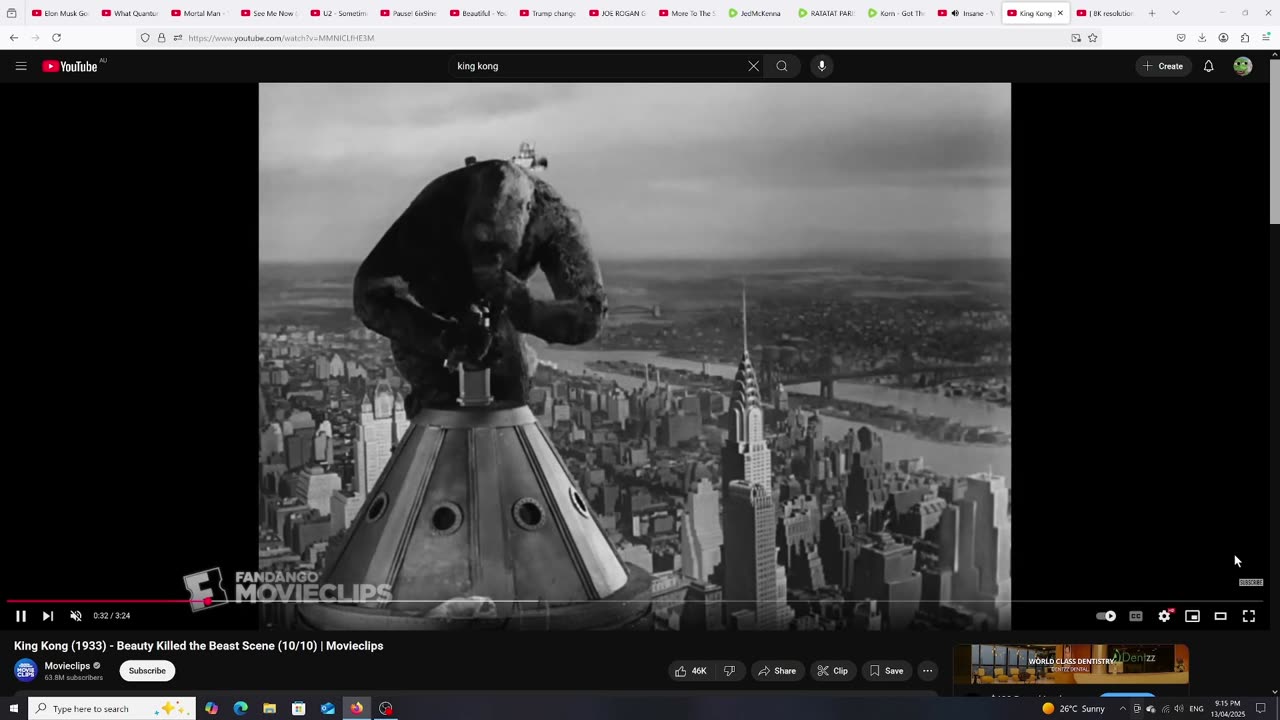The height and width of the screenshot is (720, 1280).
Task: Open Firefox application menu
Action: pos(1266,38)
